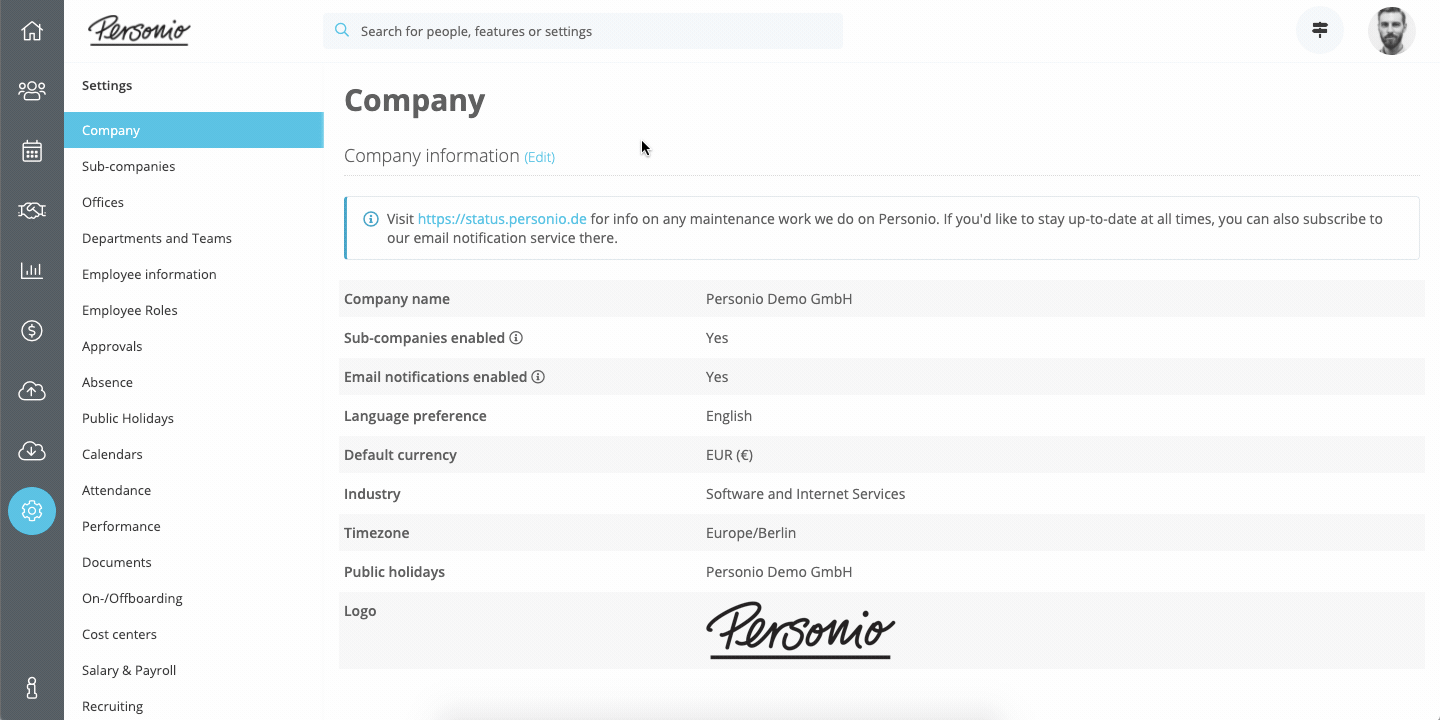
Task: Open the signpost help icon
Action: 1320,31
